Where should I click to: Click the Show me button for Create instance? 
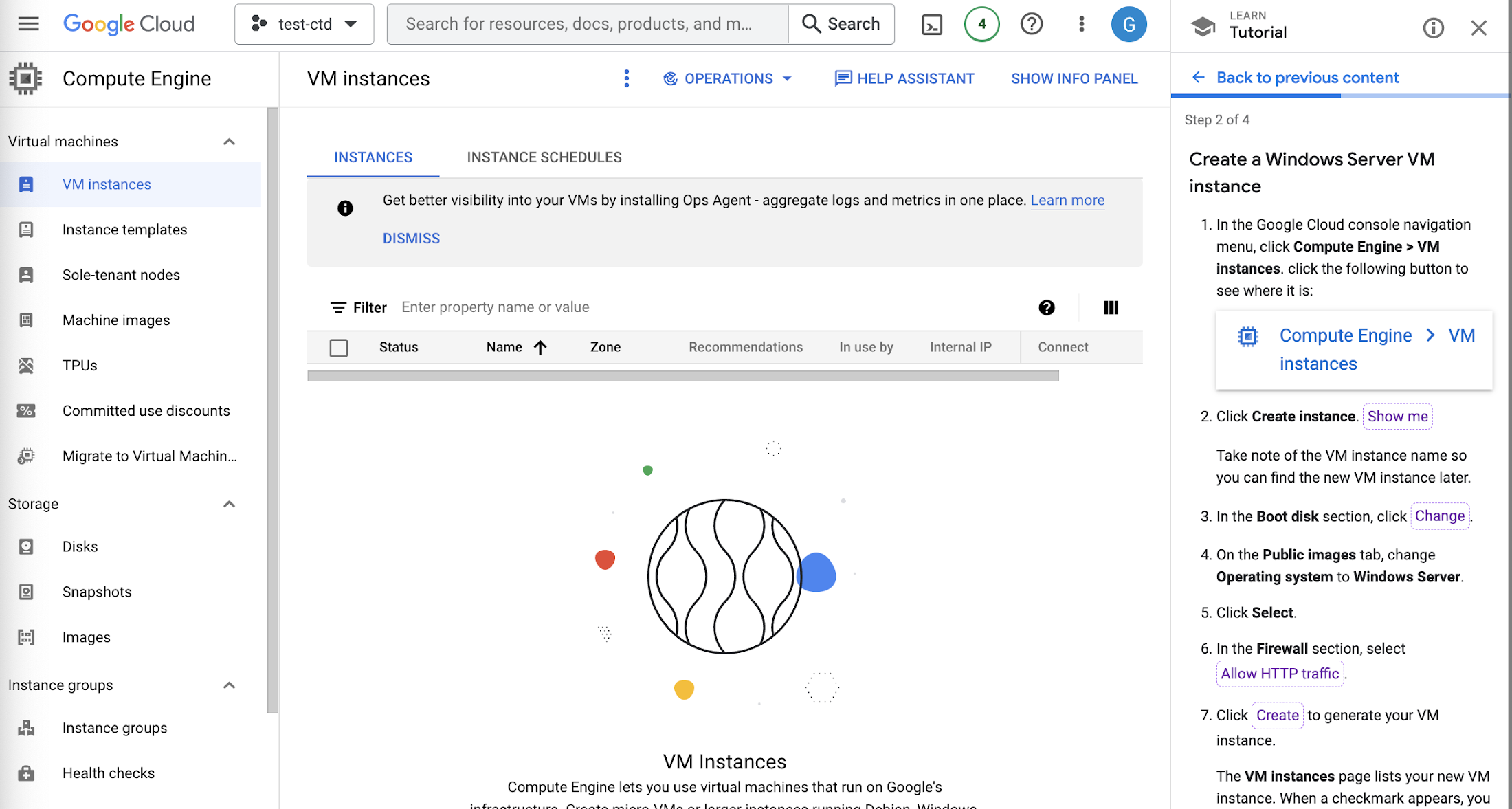click(x=1397, y=416)
